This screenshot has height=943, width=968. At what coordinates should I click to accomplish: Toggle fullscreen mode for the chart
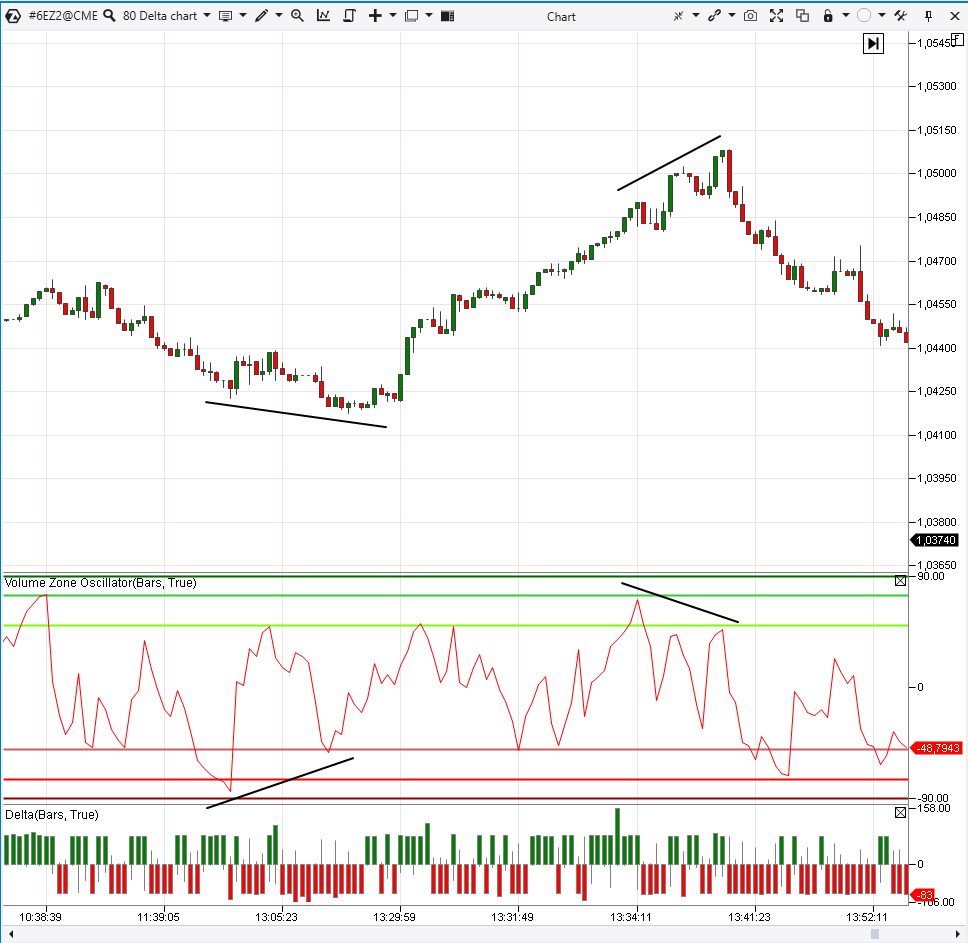[776, 15]
